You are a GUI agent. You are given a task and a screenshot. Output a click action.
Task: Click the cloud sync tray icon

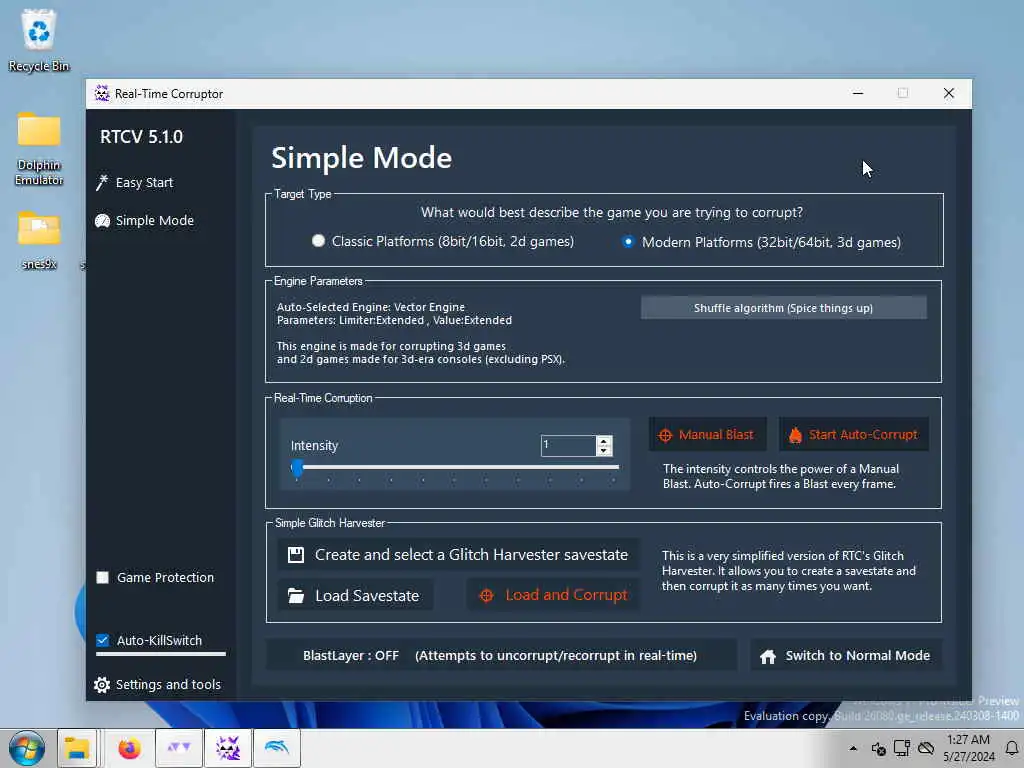[925, 748]
